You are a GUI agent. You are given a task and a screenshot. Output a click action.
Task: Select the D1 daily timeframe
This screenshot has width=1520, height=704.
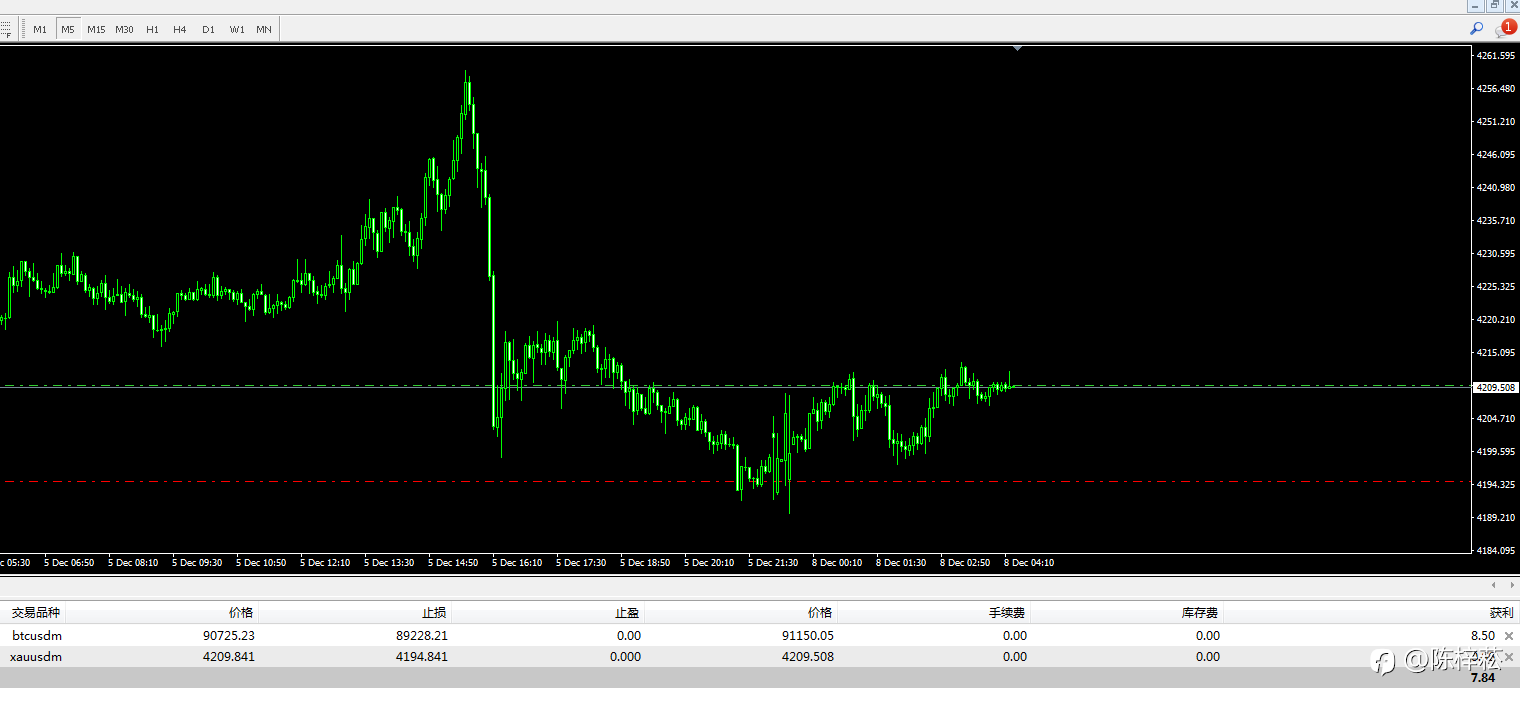(208, 29)
